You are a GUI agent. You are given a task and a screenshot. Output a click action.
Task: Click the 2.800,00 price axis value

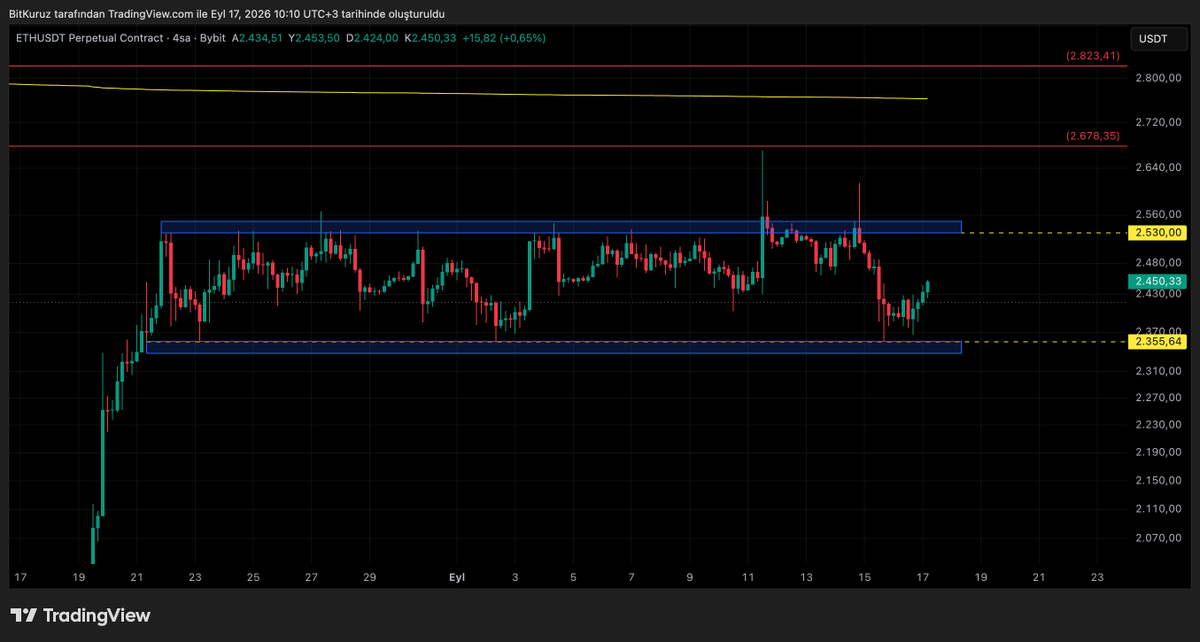tap(1157, 78)
